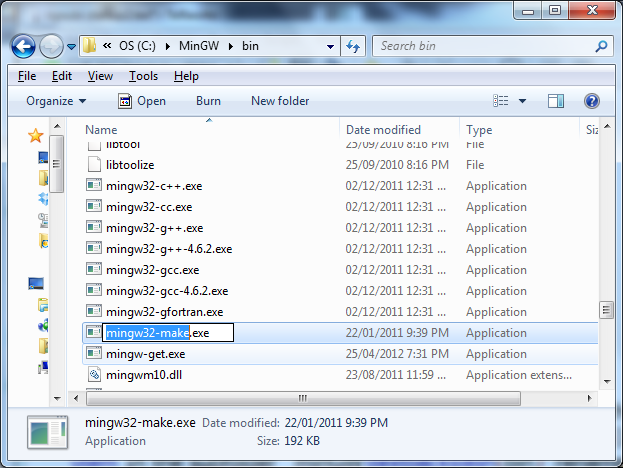Viewport: 623px width, 468px height.
Task: Click the folder icon in address bar
Action: 89,46
